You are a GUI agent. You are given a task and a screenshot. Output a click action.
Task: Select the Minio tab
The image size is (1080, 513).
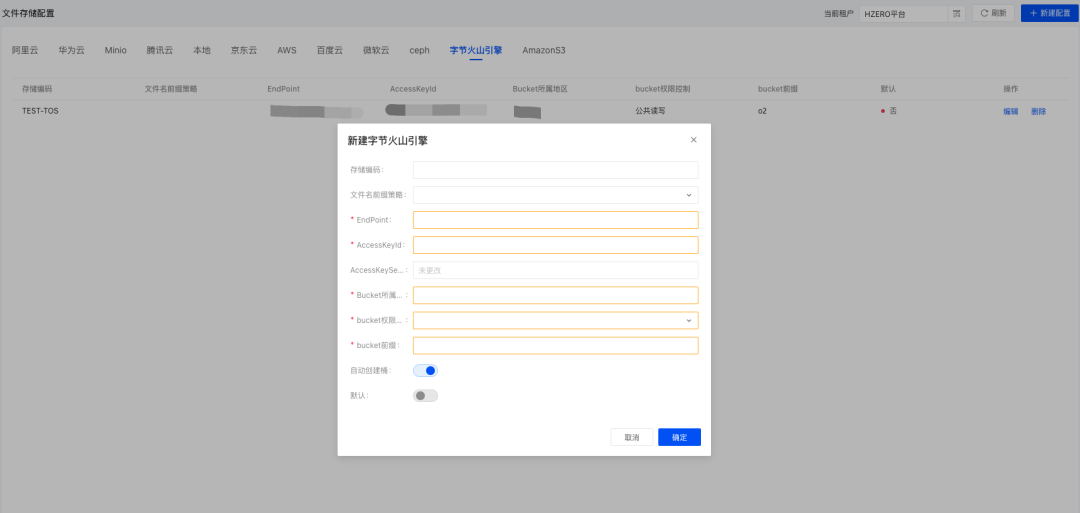(x=116, y=50)
